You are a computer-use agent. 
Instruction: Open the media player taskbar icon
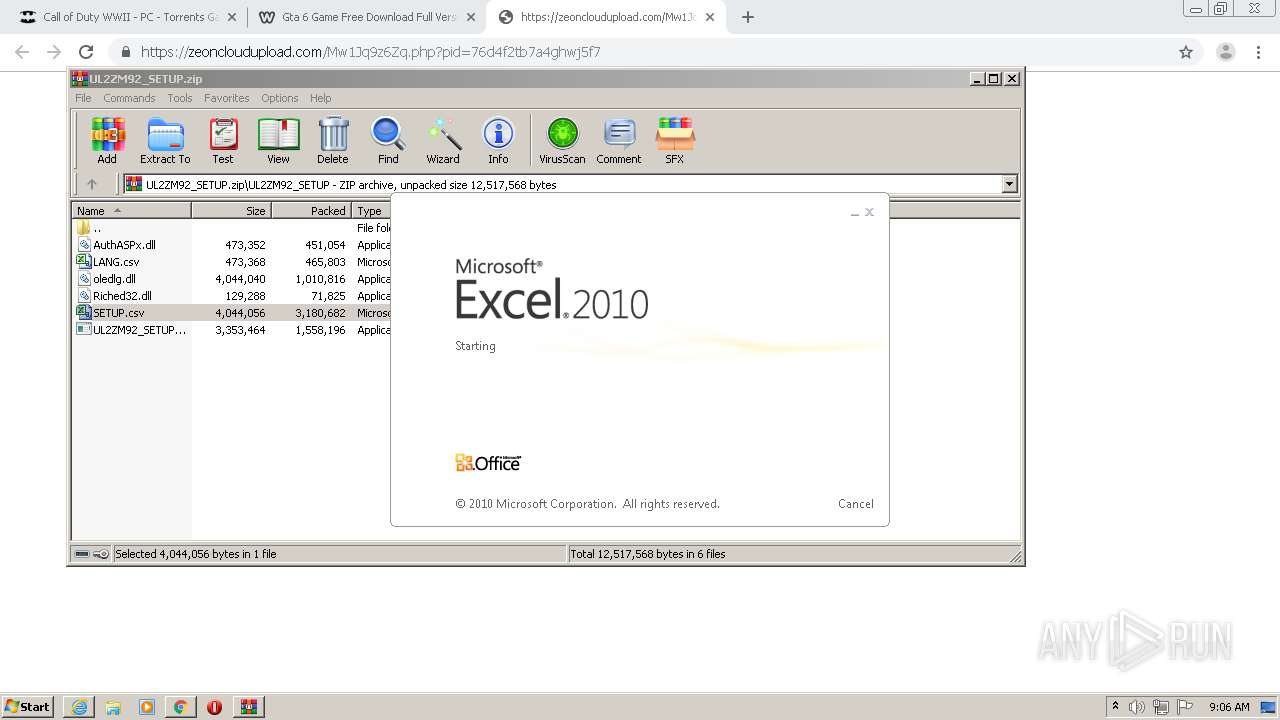coord(147,707)
